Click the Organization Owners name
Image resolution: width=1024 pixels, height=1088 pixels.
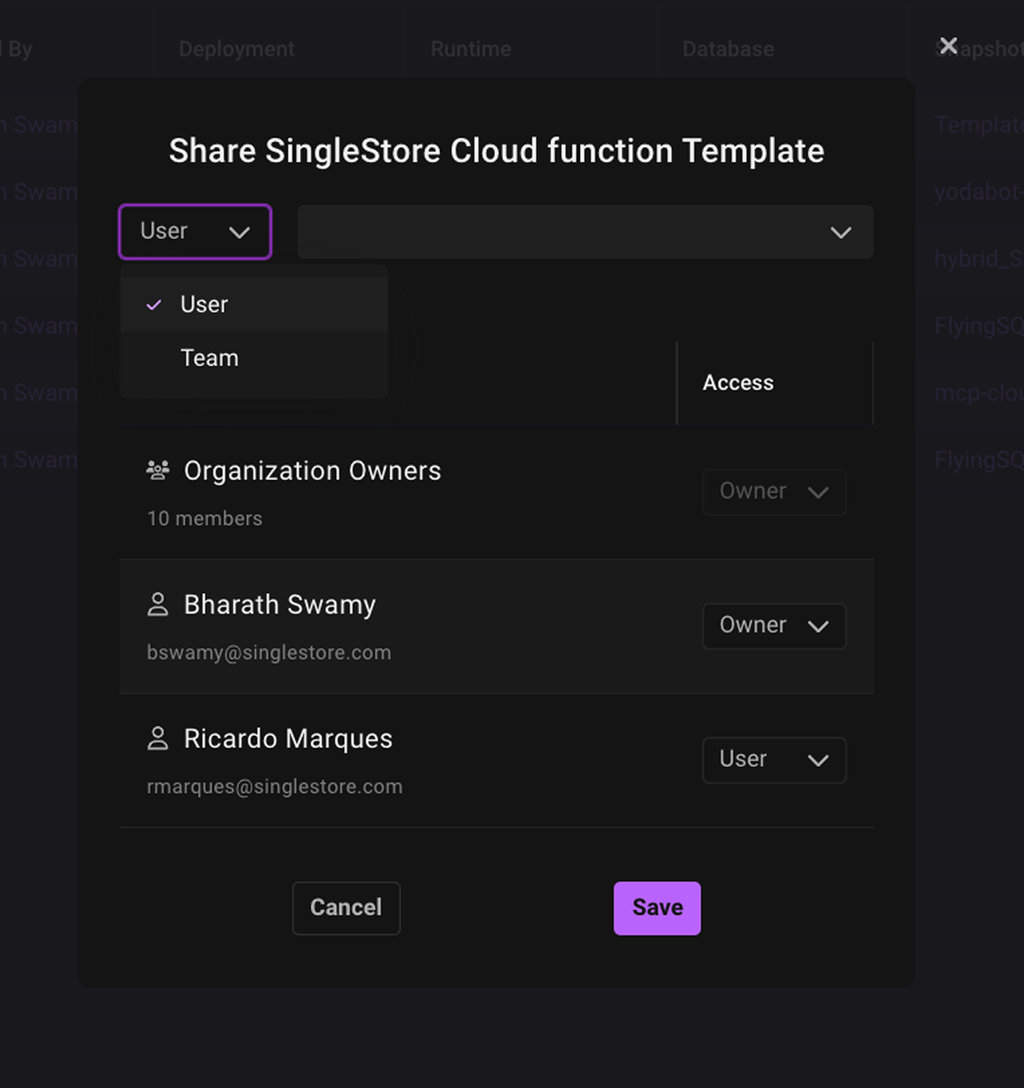pyautogui.click(x=312, y=471)
